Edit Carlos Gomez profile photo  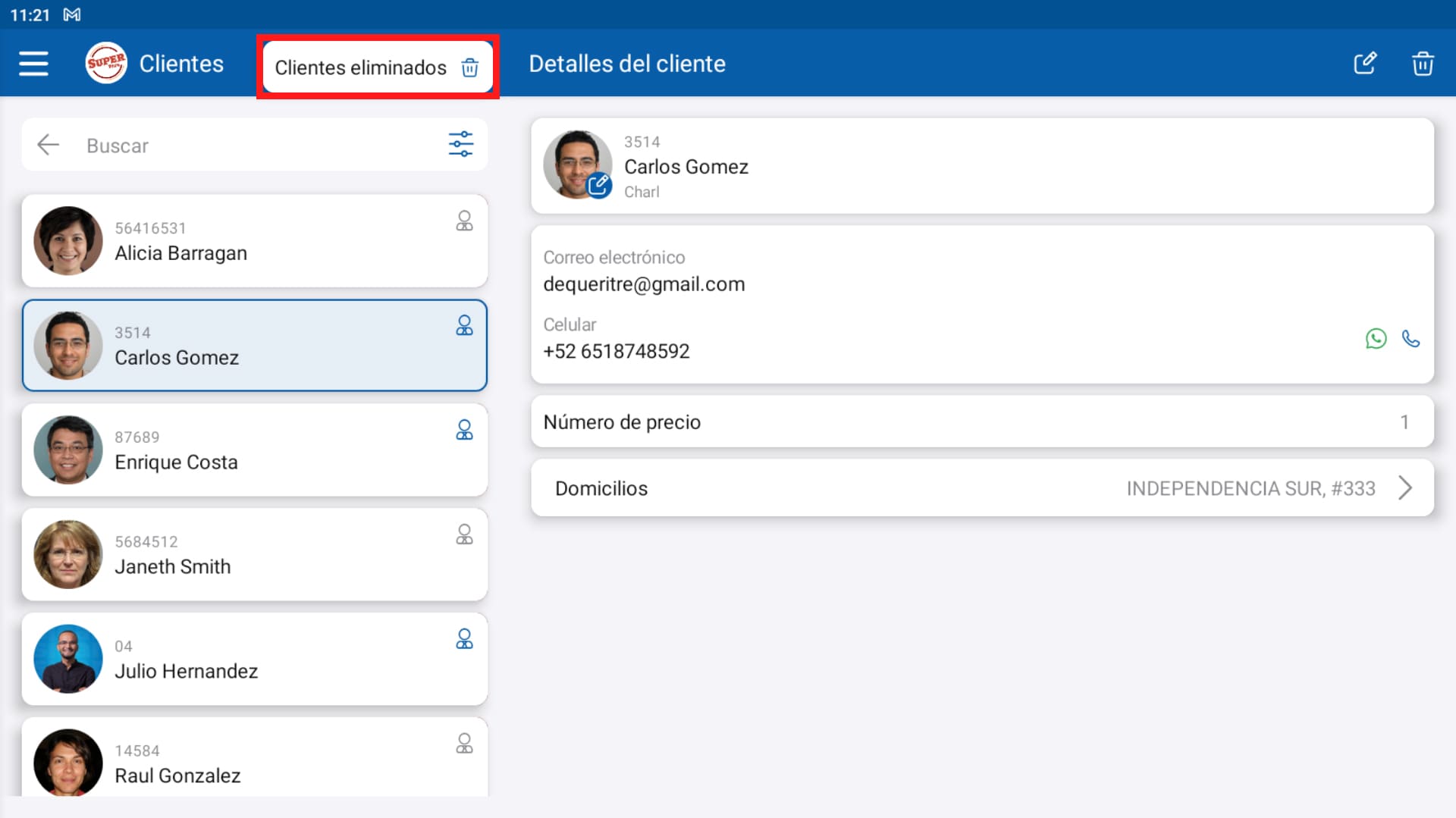[598, 185]
